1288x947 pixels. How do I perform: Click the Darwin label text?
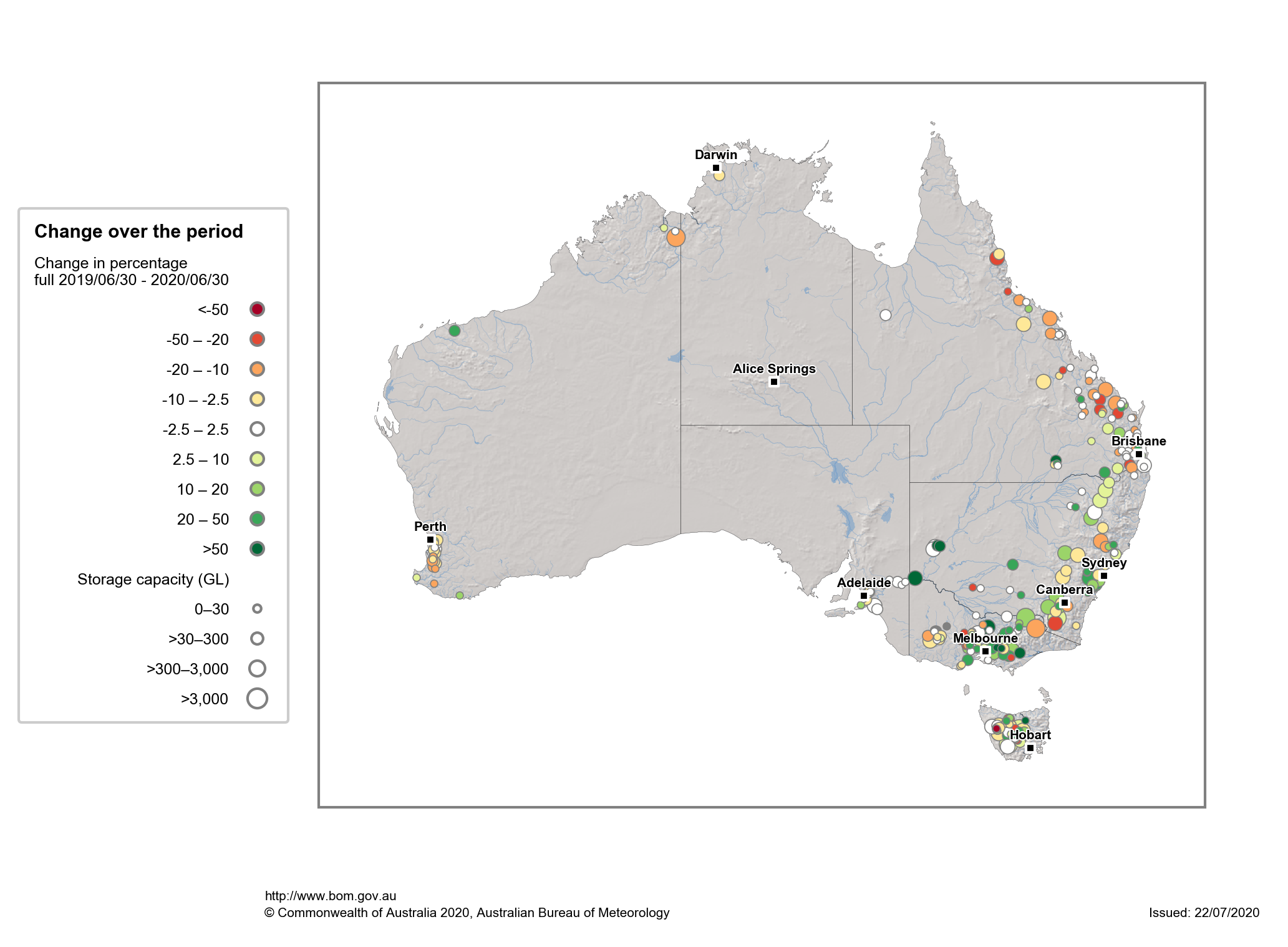pos(716,155)
